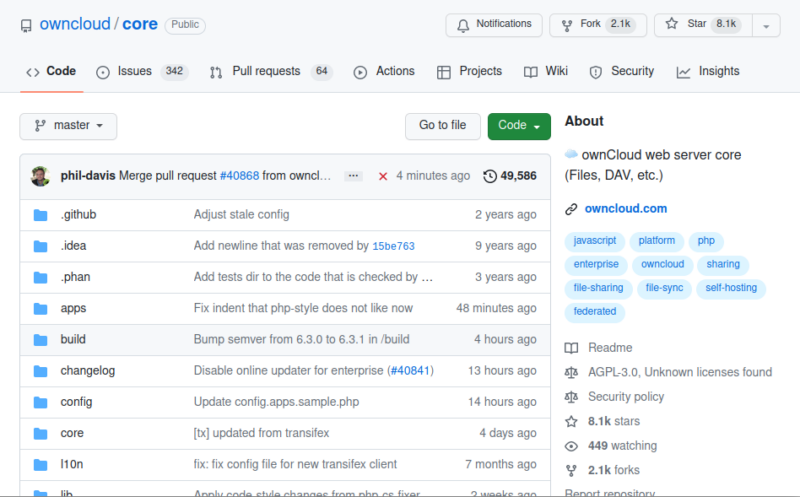
Task: Click the changelog folder icon
Action: (x=40, y=371)
